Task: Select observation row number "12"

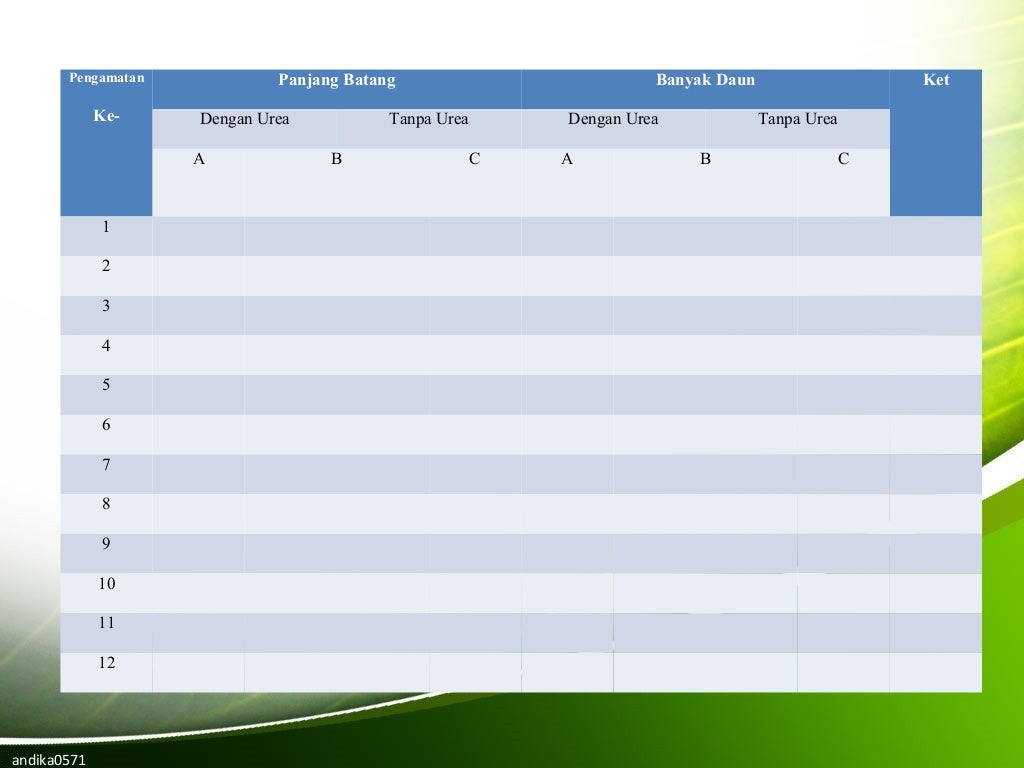Action: tap(107, 662)
